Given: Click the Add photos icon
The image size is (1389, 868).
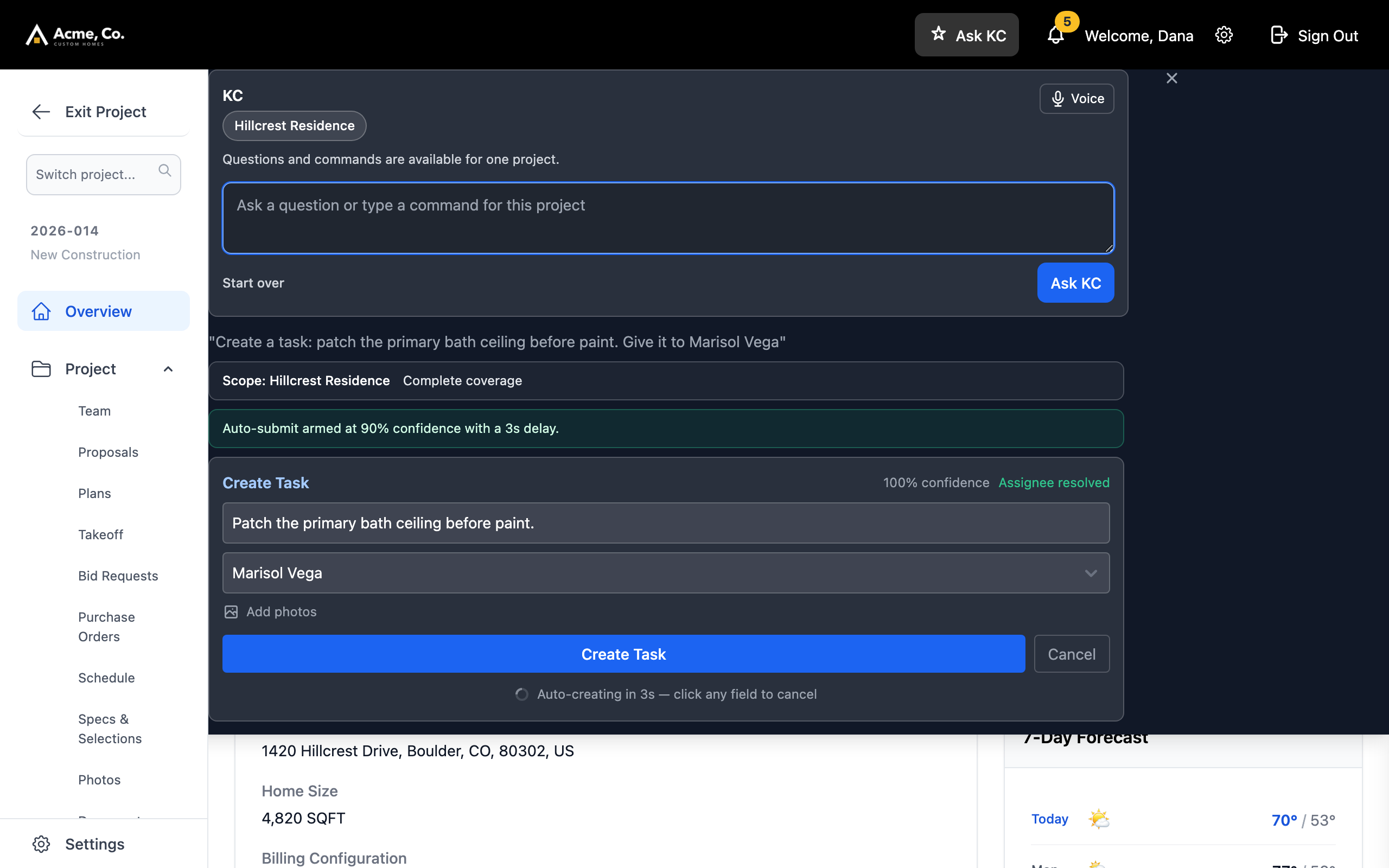Looking at the screenshot, I should point(231,612).
